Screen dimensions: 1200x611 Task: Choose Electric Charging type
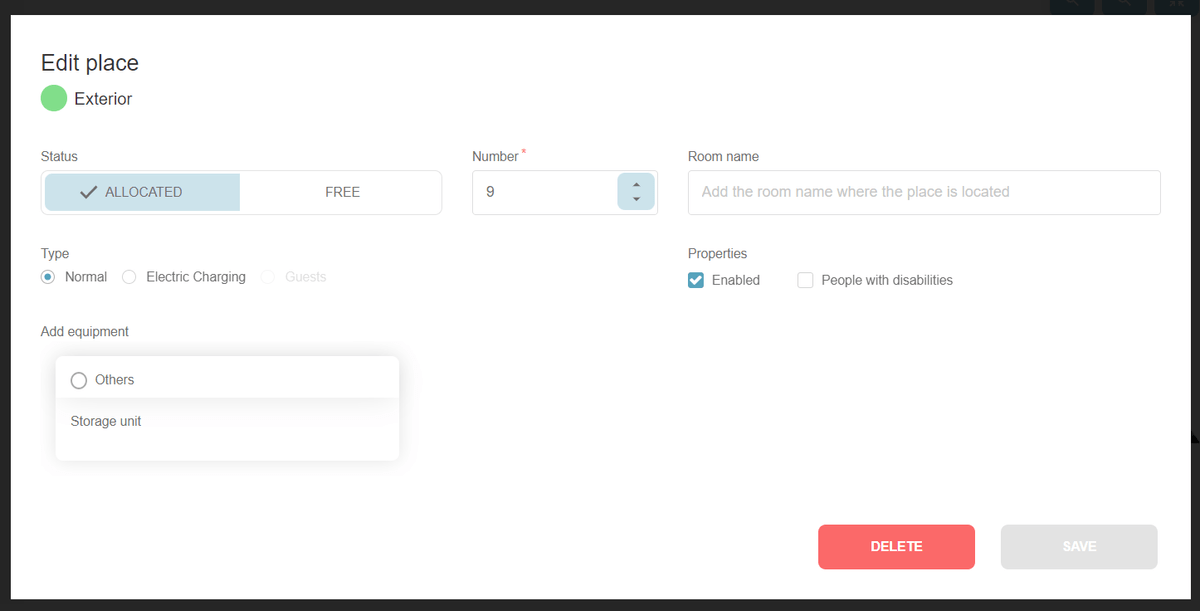pyautogui.click(x=129, y=277)
